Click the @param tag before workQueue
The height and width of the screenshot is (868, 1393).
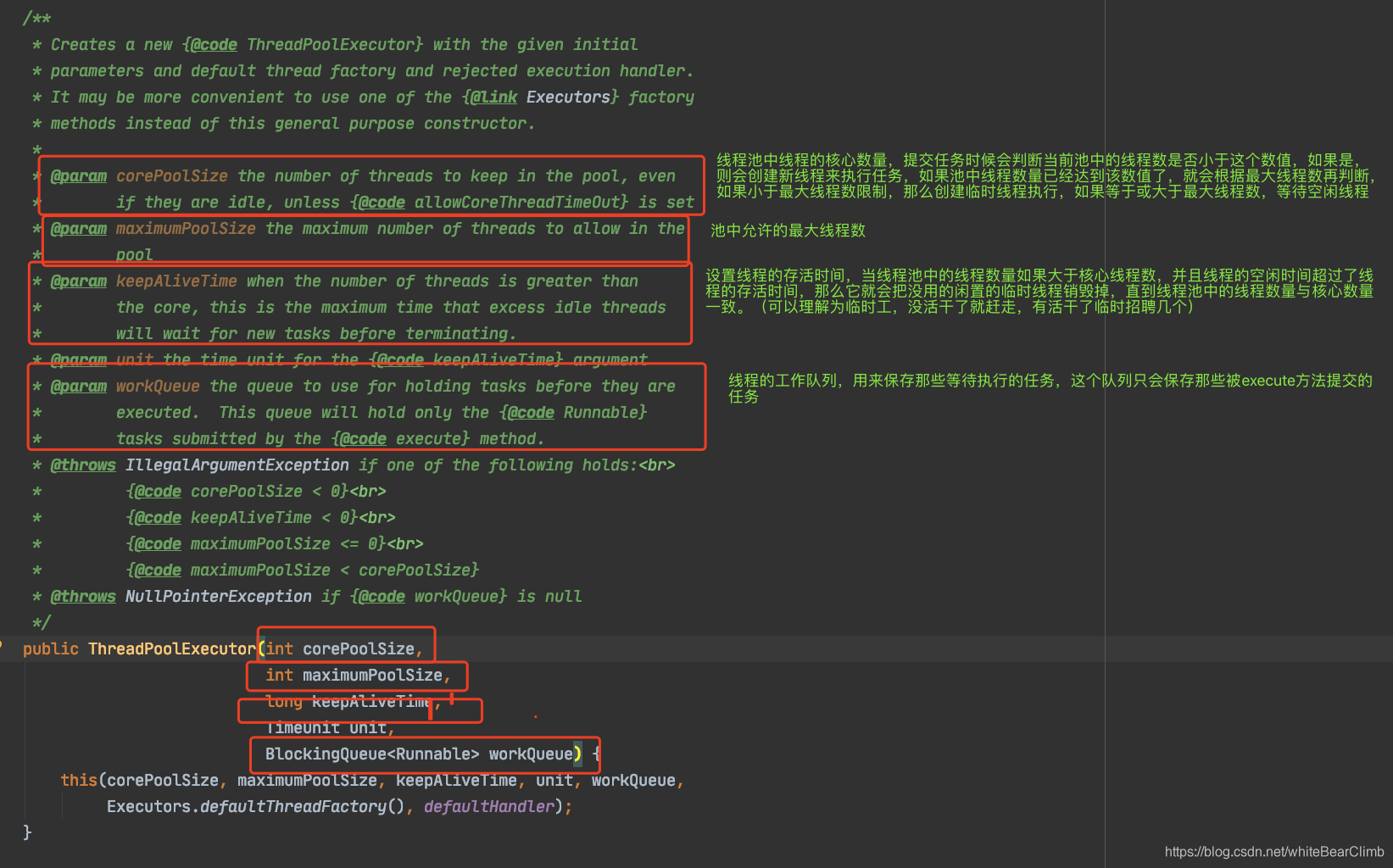pyautogui.click(x=79, y=386)
